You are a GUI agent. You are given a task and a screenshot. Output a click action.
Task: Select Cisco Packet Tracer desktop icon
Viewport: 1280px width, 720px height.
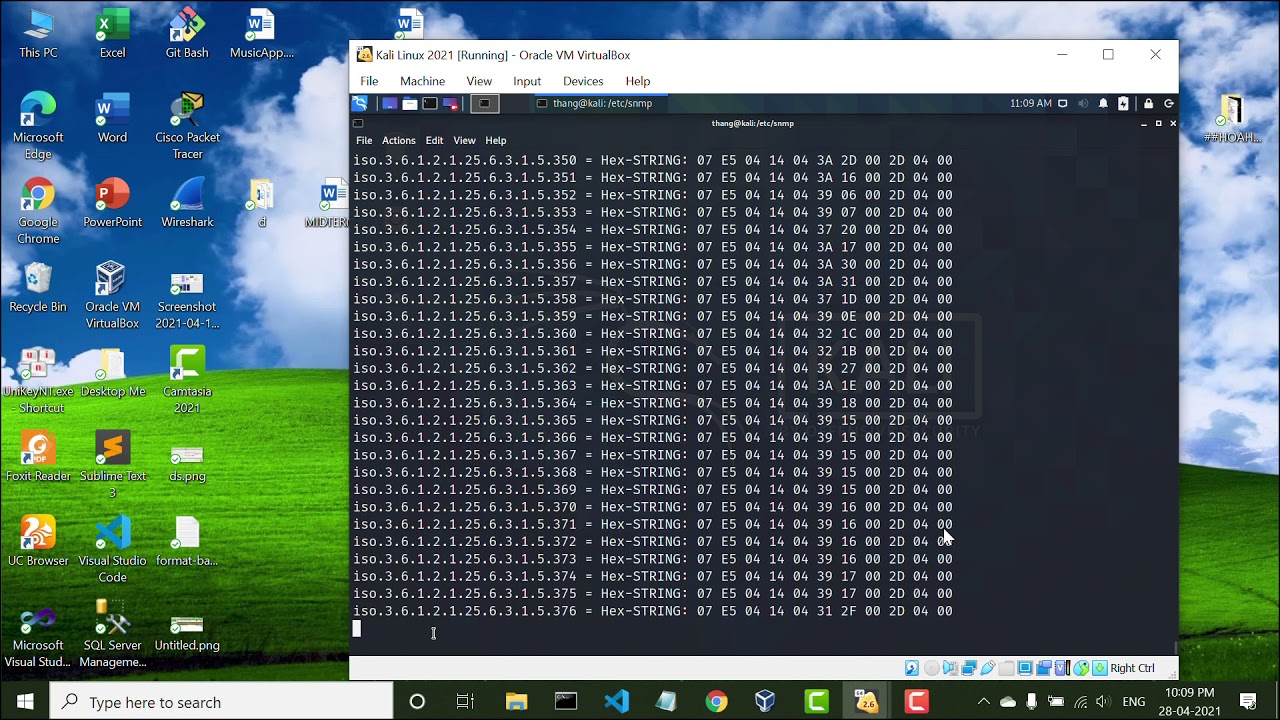pos(187,127)
